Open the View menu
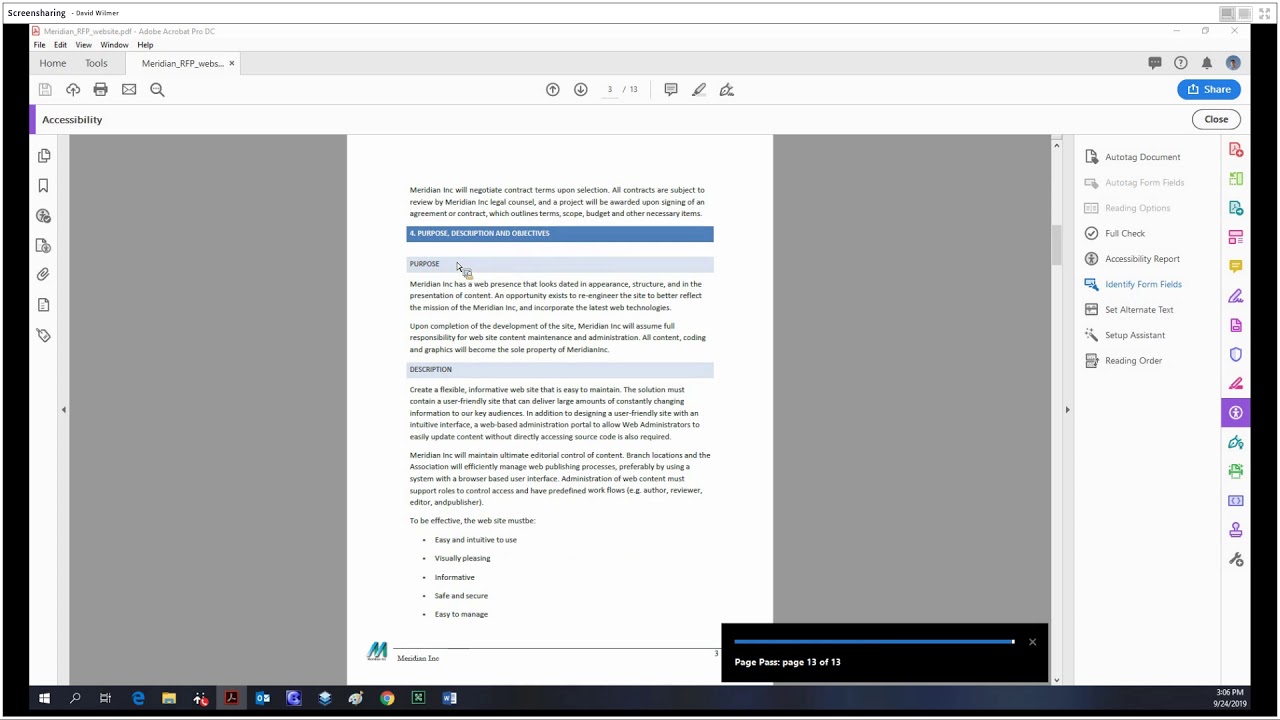 [x=84, y=45]
